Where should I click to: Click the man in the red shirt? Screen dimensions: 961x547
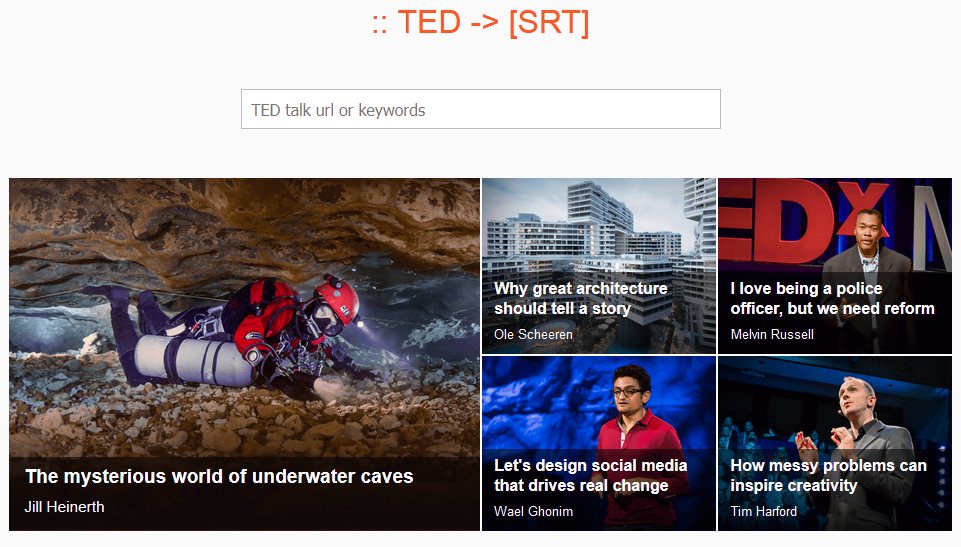[x=637, y=447]
